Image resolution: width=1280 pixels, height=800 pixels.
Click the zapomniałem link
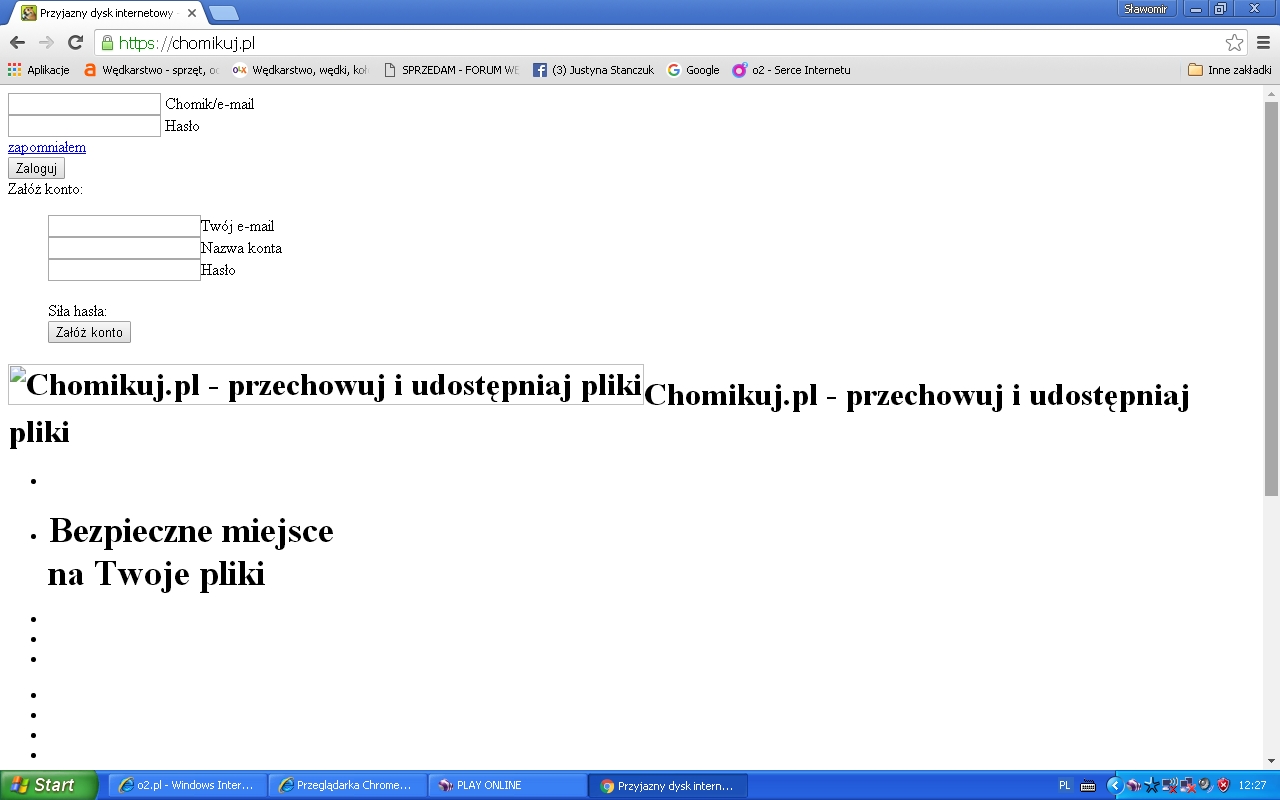pos(47,147)
